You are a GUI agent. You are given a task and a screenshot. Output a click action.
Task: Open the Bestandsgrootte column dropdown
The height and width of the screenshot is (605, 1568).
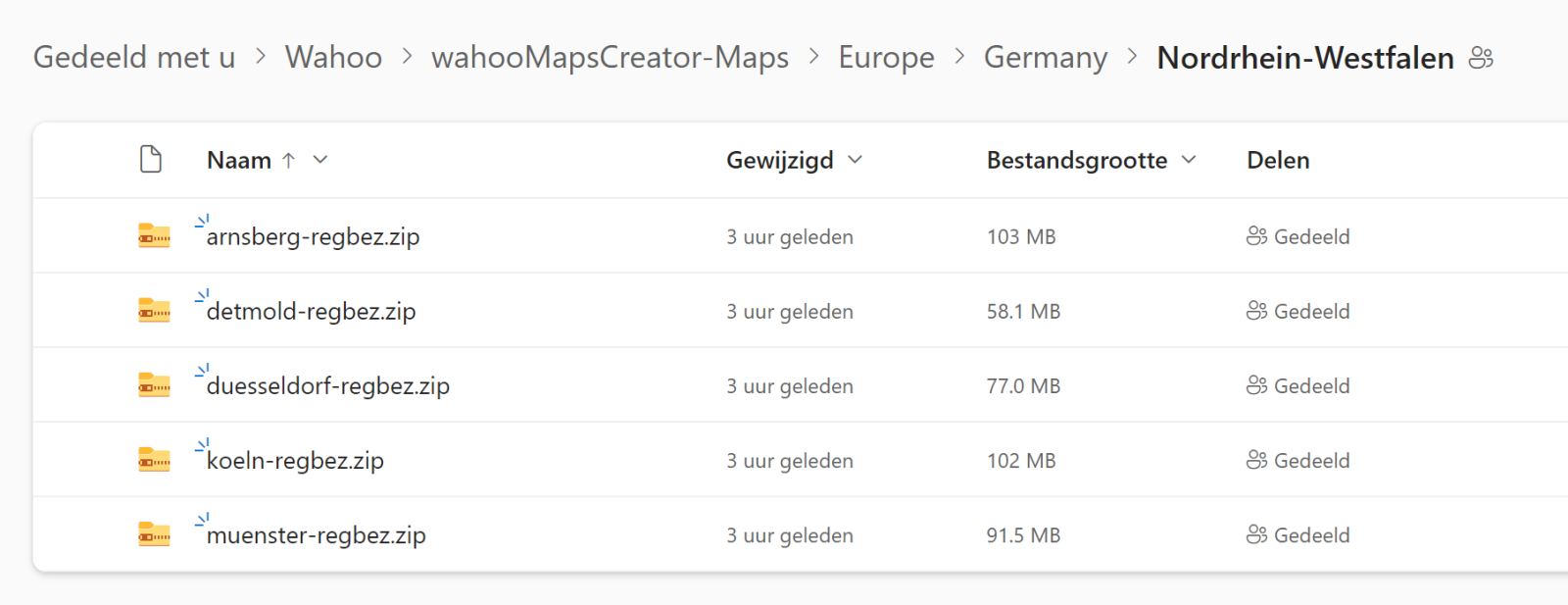pyautogui.click(x=1189, y=160)
